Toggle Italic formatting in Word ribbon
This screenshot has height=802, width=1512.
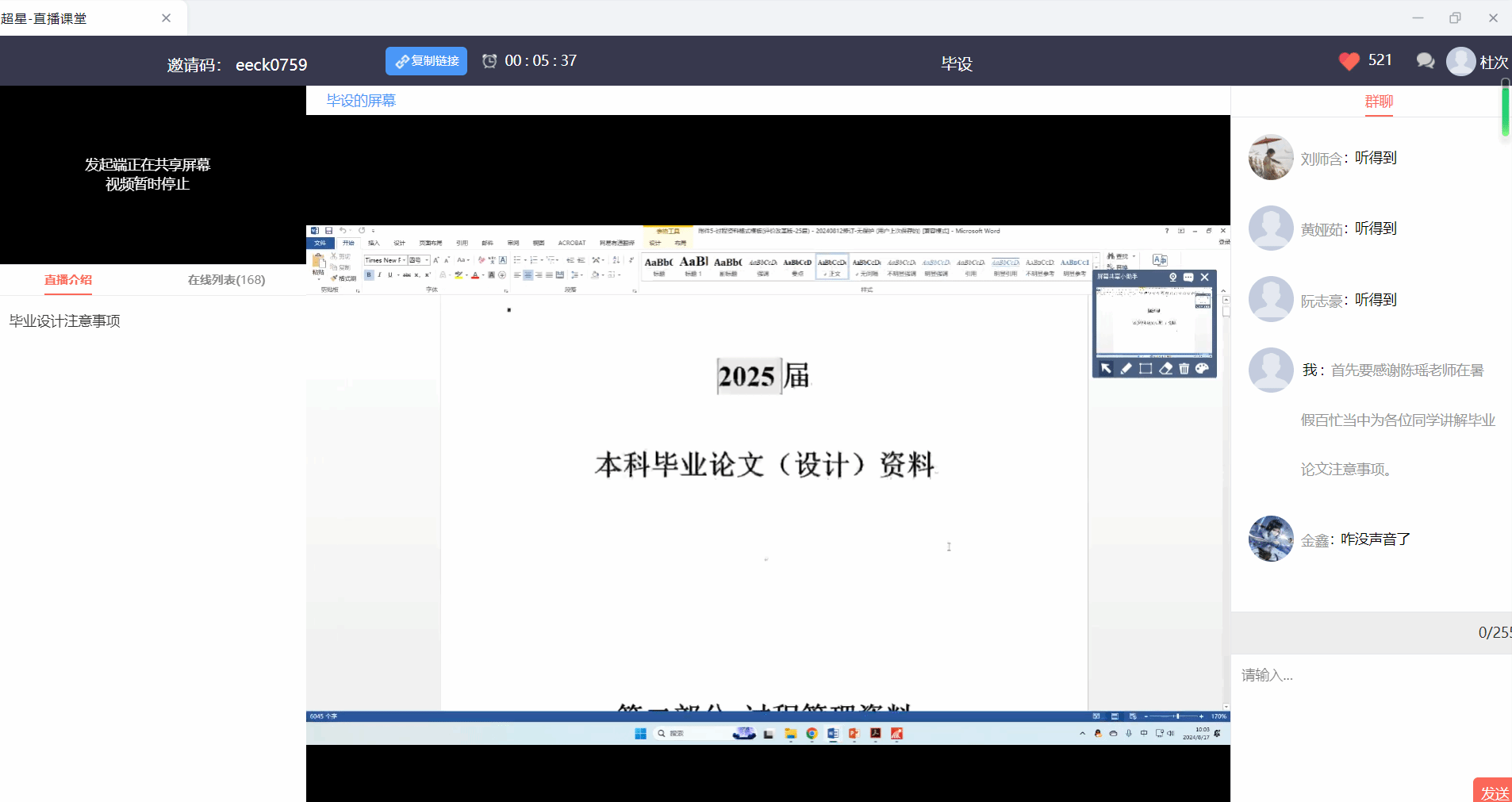pos(379,275)
